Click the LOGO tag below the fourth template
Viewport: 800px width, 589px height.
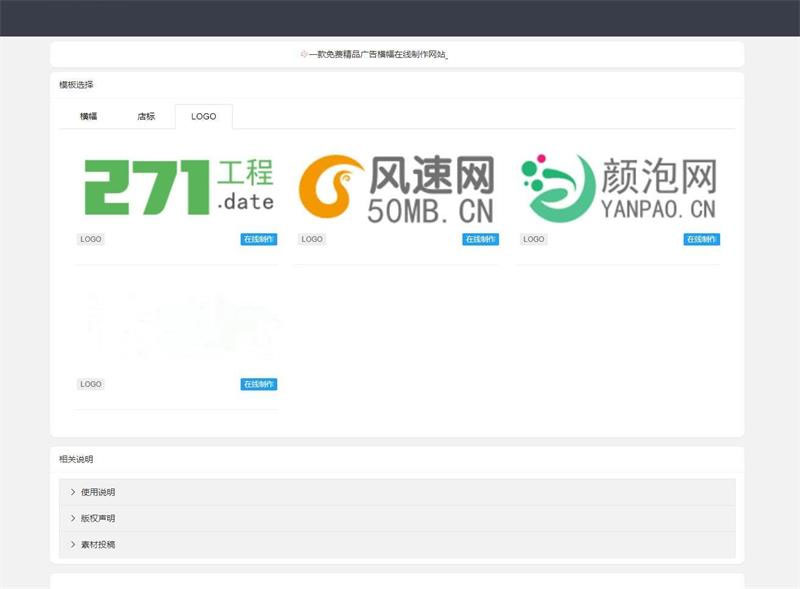click(91, 383)
